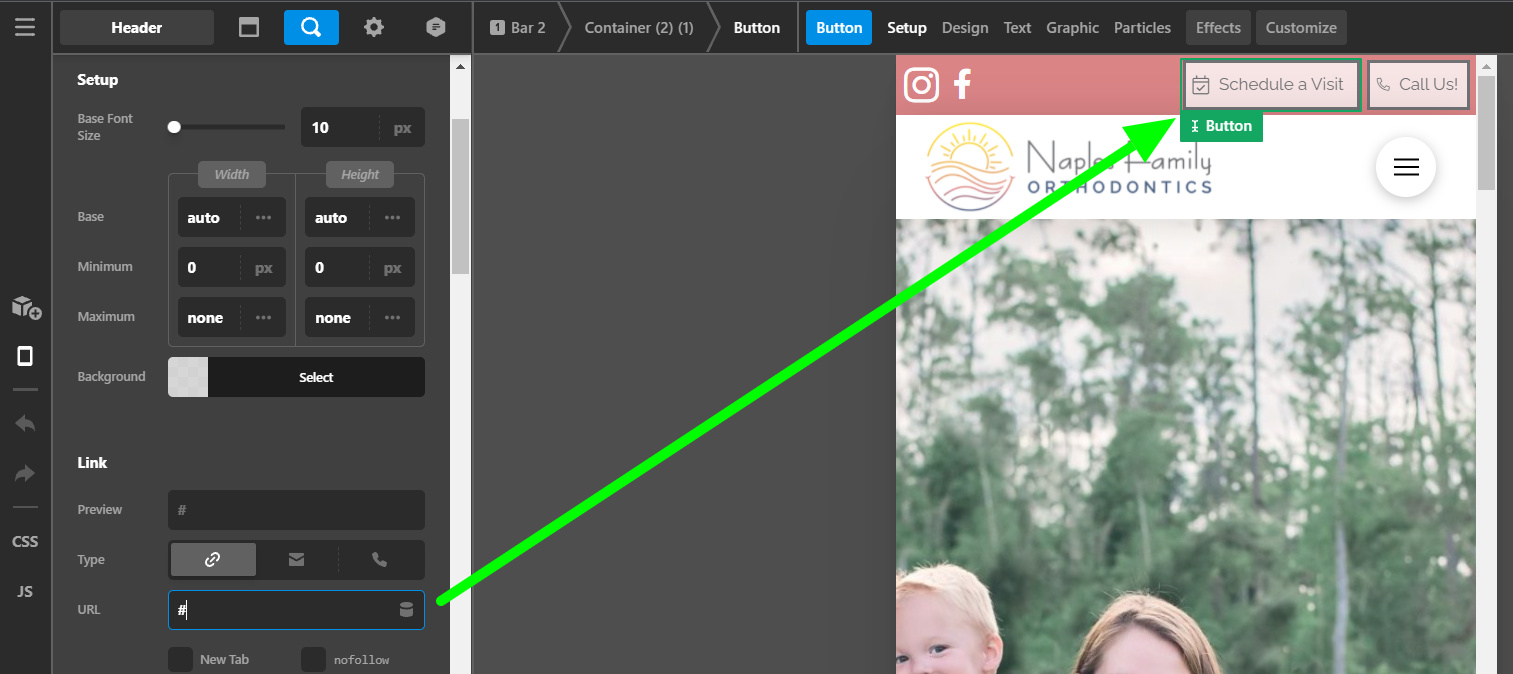Open the hamburger menu in the left sidebar

click(25, 27)
